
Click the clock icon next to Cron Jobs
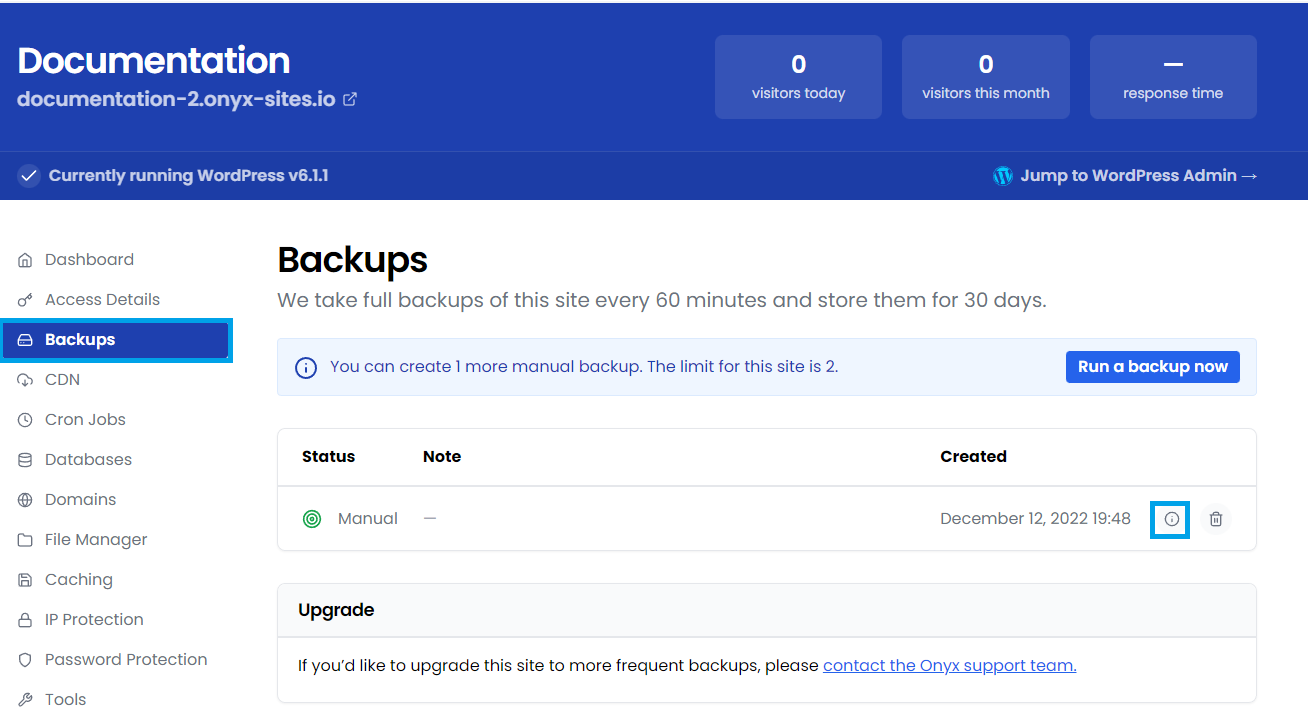tap(25, 420)
